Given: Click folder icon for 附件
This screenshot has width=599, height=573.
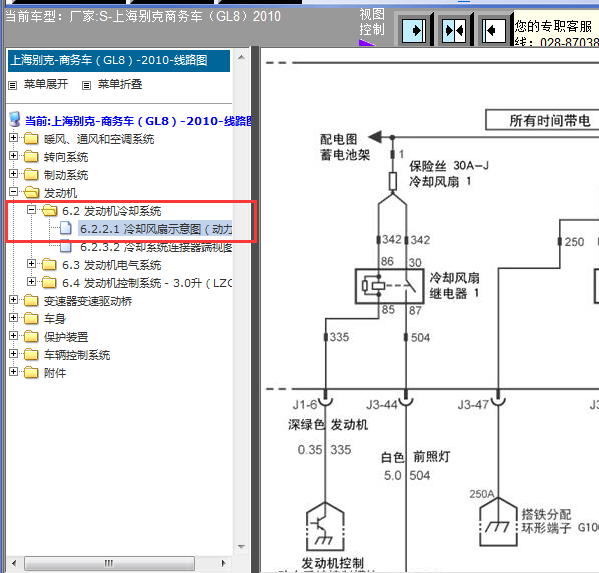Looking at the screenshot, I should point(31,372).
